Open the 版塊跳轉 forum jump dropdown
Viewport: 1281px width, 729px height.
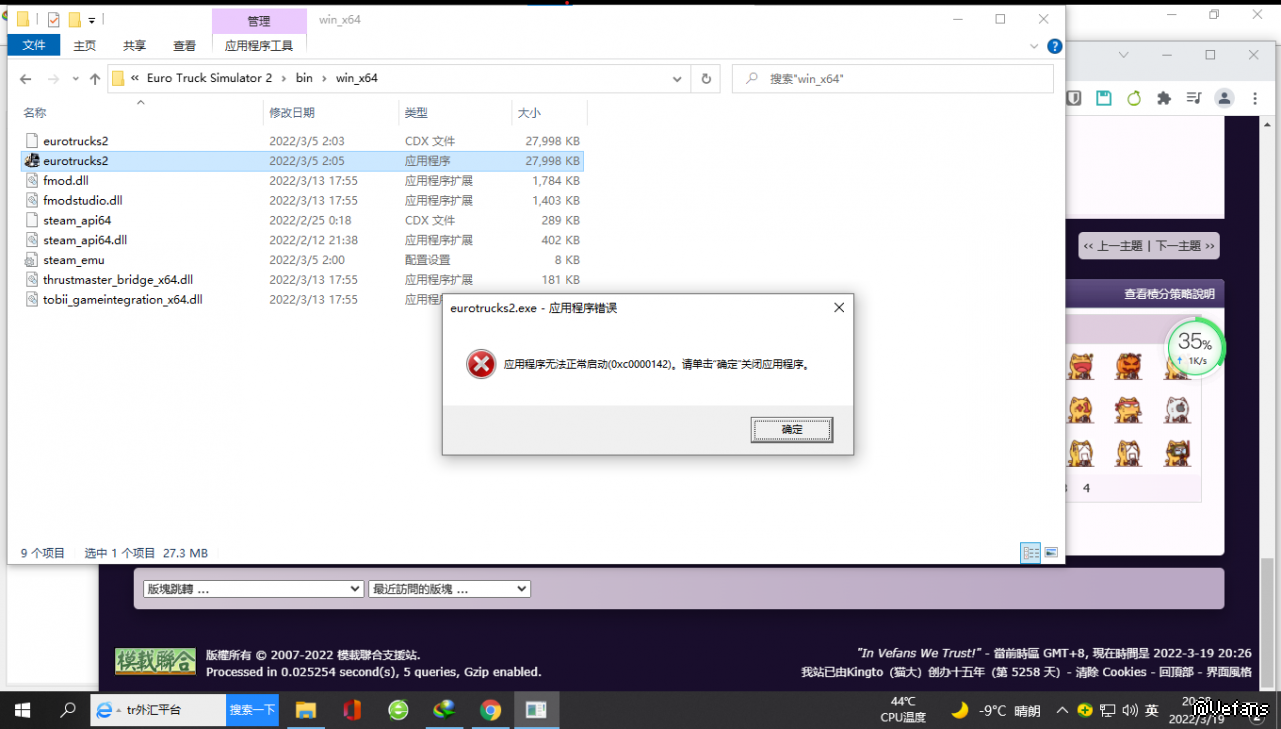253,589
